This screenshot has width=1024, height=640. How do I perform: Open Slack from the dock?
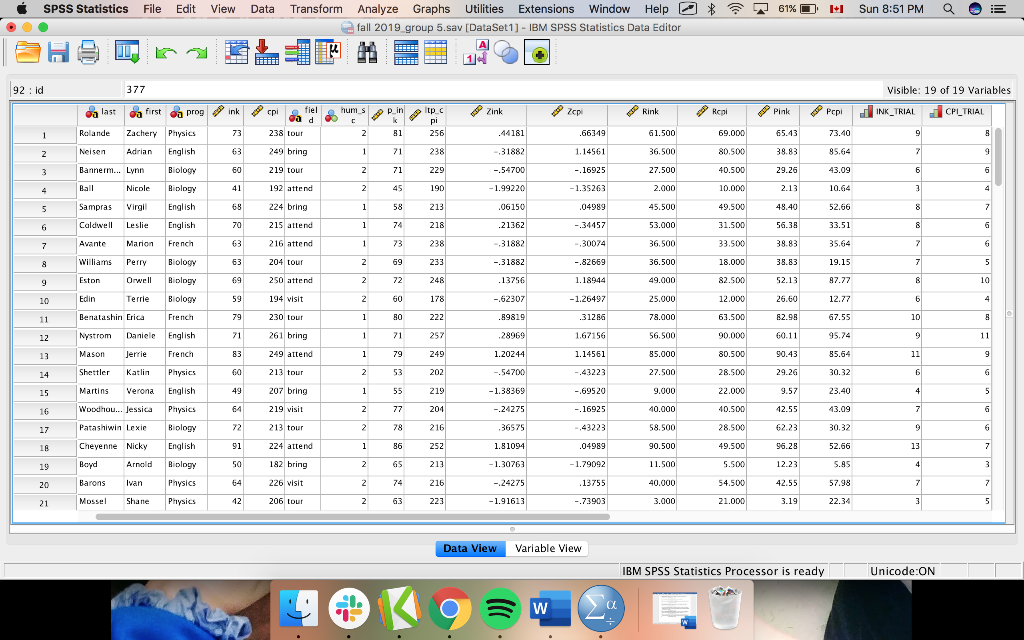pos(349,609)
